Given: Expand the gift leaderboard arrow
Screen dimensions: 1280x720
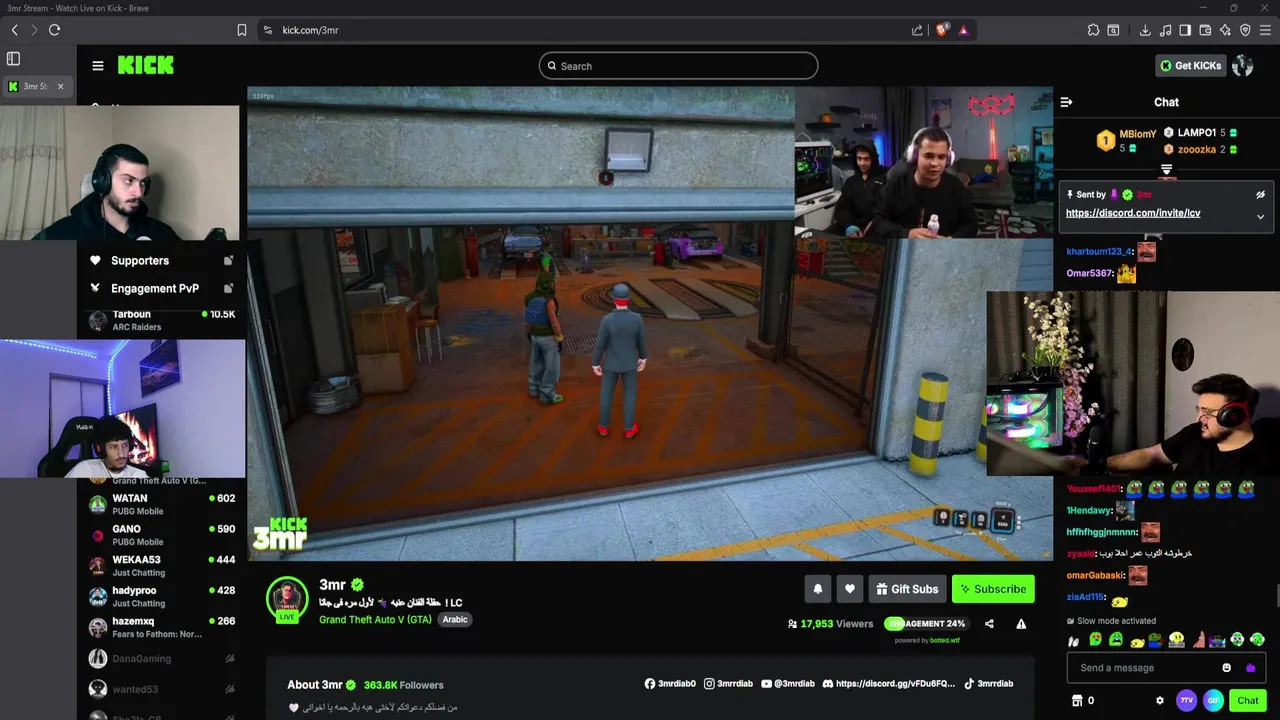Looking at the screenshot, I should point(1166,170).
